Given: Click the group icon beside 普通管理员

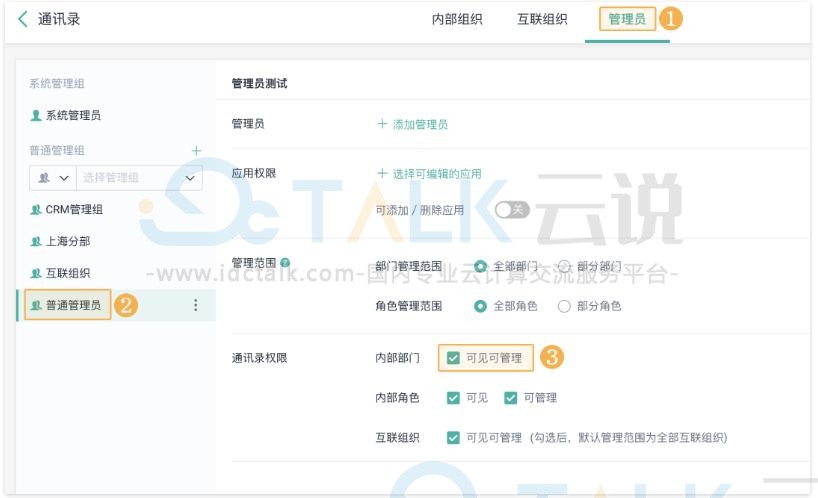Looking at the screenshot, I should (36, 305).
